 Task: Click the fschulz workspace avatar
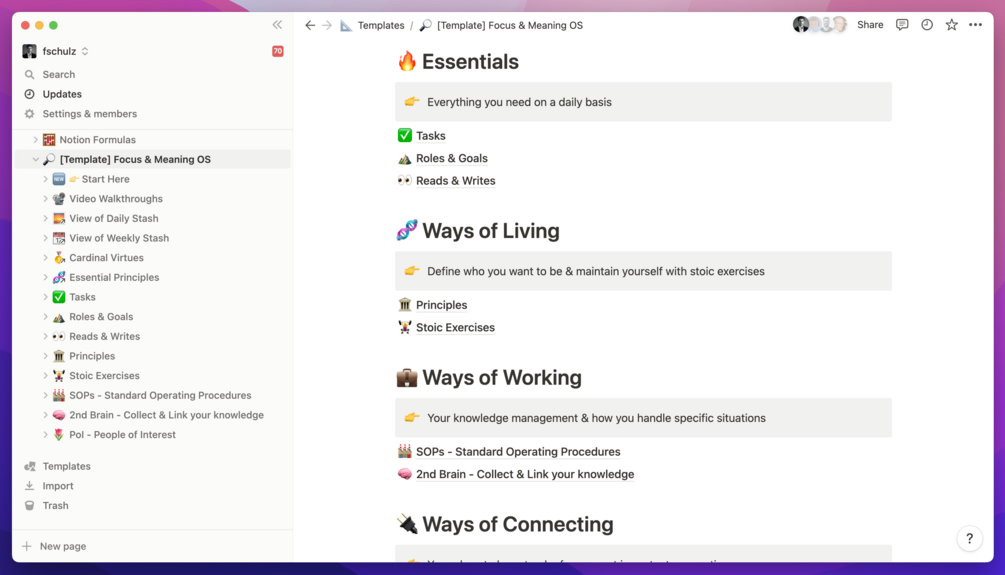point(29,51)
